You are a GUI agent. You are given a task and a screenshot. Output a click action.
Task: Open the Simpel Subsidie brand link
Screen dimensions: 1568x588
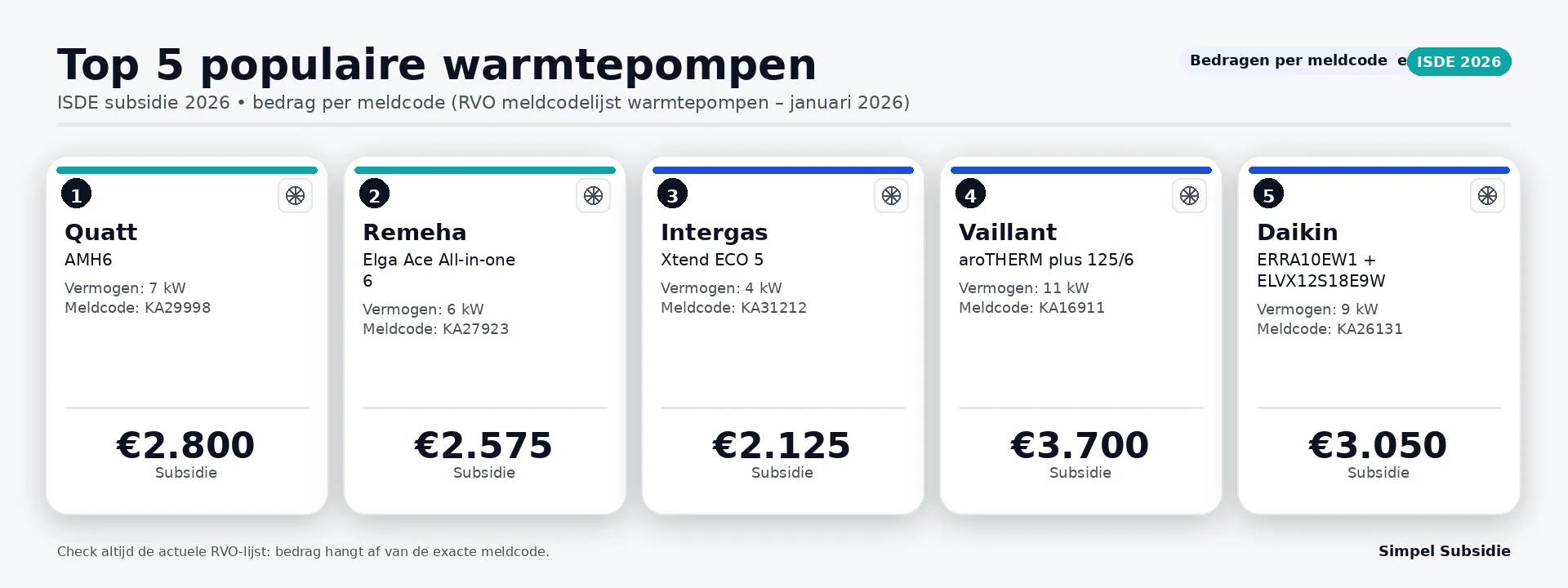coord(1444,551)
